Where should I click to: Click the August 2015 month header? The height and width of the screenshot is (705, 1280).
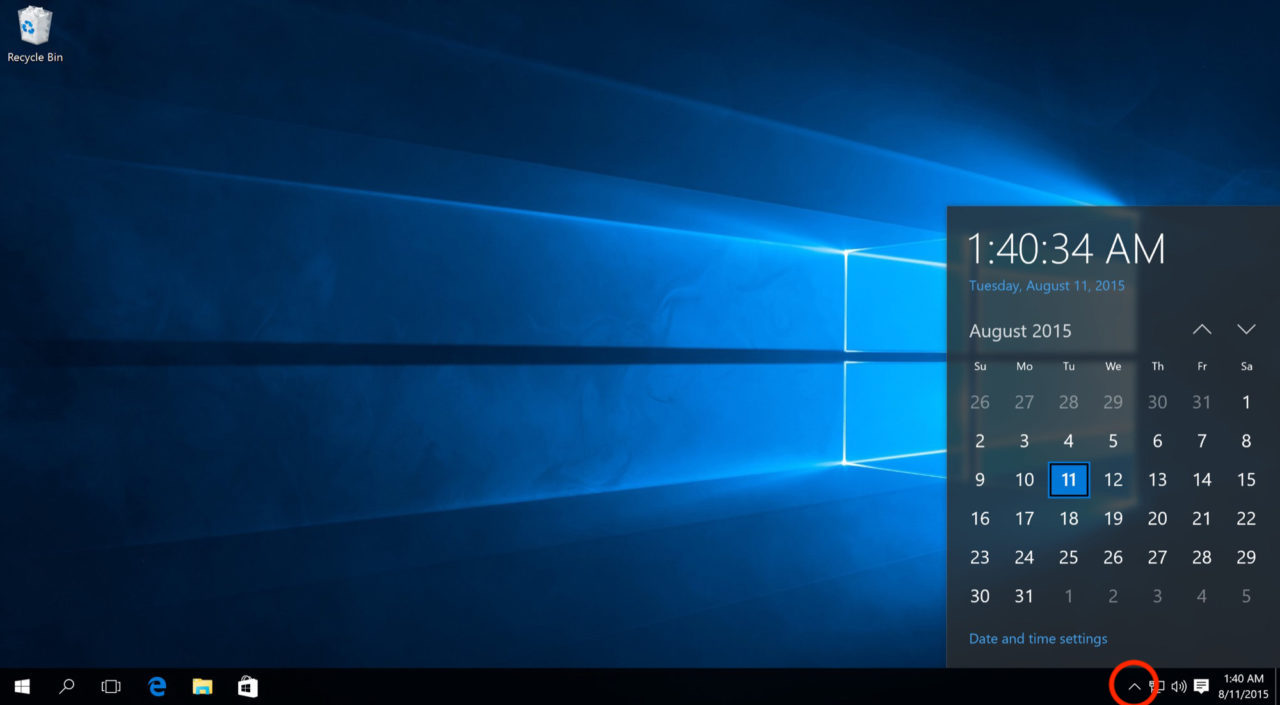coord(1020,330)
